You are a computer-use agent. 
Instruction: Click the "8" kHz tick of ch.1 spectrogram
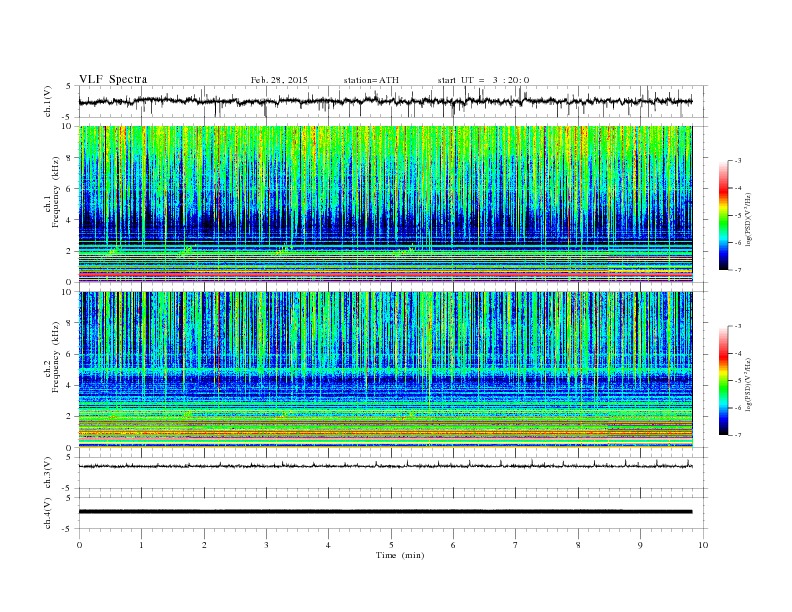pyautogui.click(x=70, y=158)
